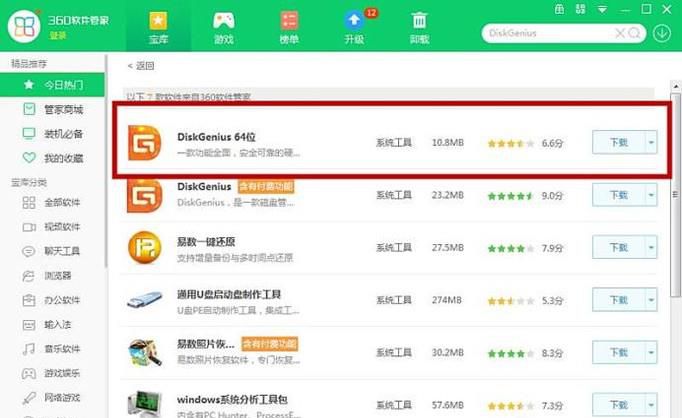Select 办公软件 category
Image resolution: width=682 pixels, height=418 pixels.
pos(52,300)
